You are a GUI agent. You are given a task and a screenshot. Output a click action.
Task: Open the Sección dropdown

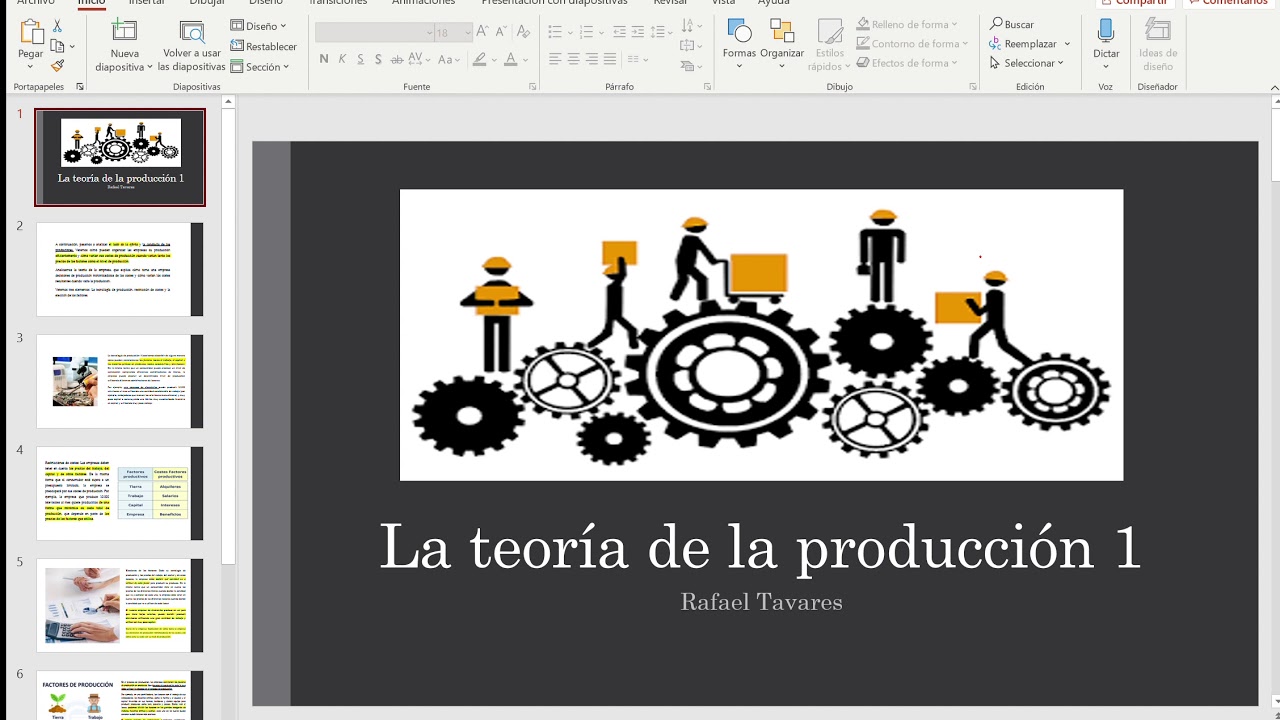[260, 67]
